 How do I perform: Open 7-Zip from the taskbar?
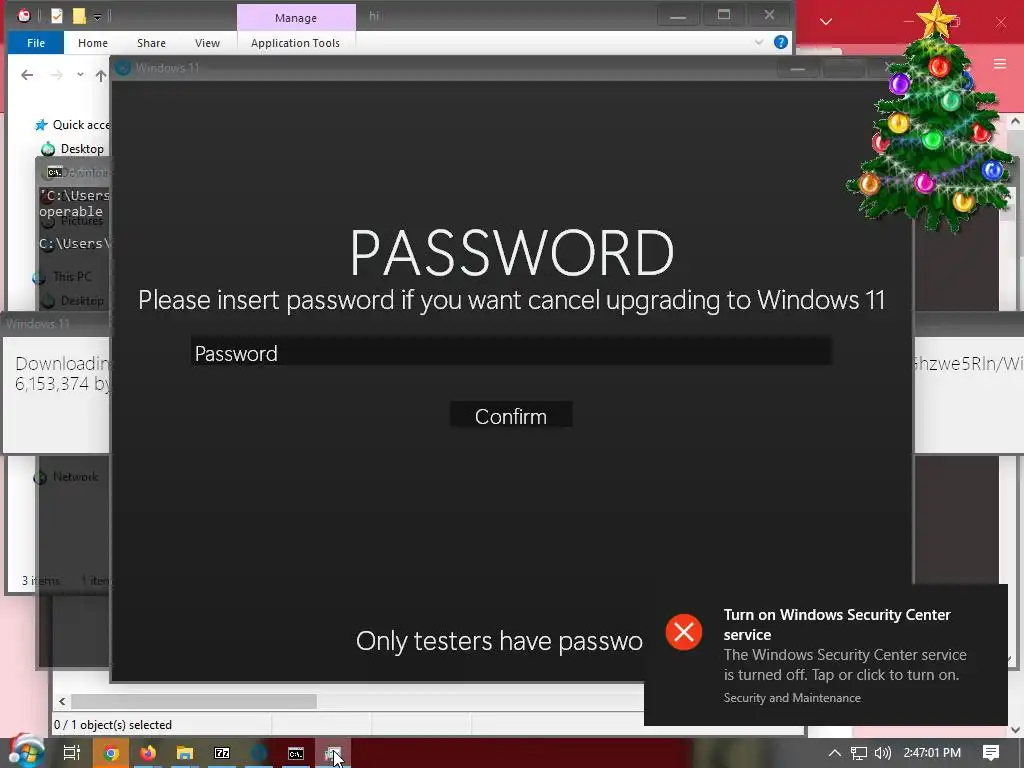click(222, 753)
